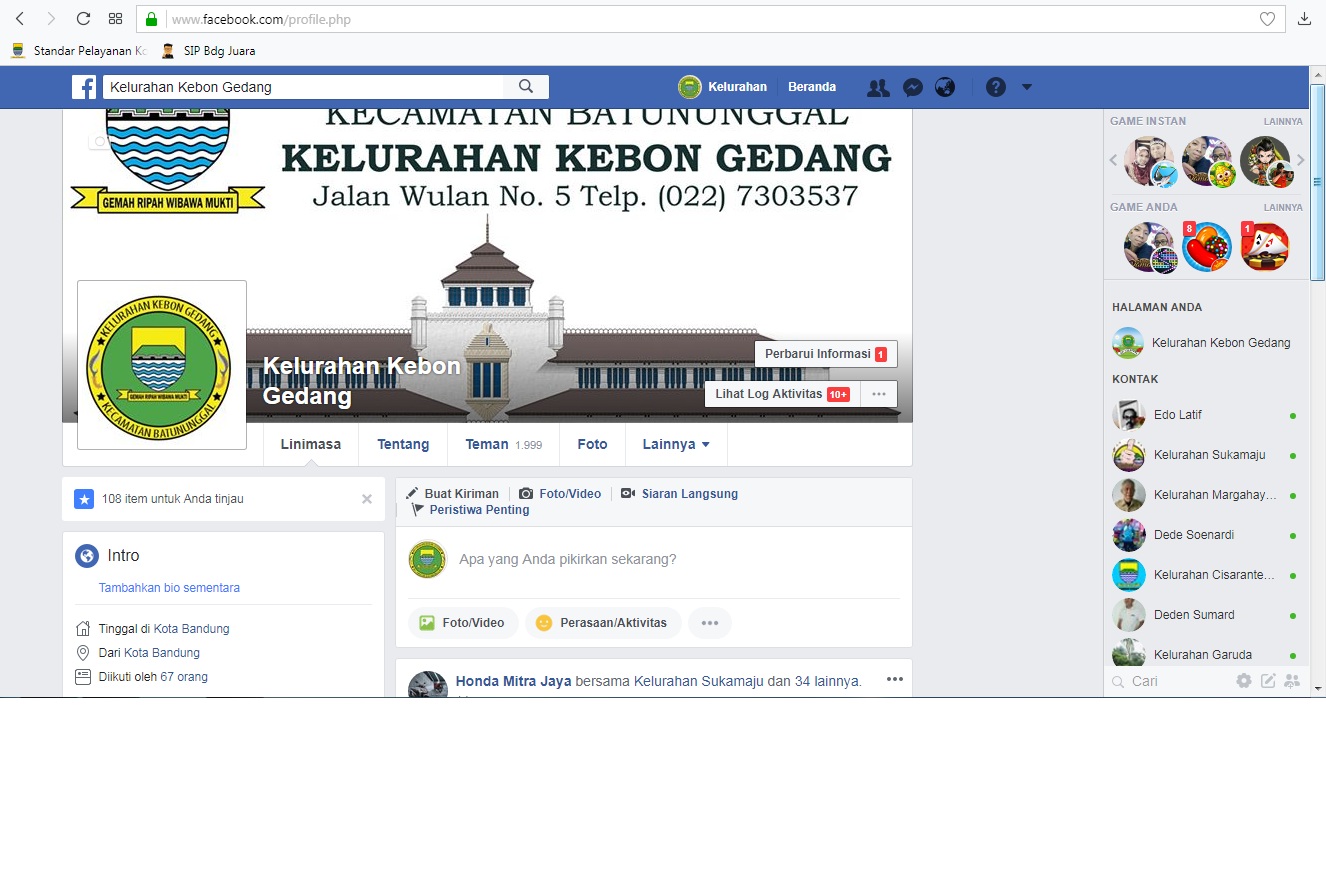Screen dimensions: 1326x896
Task: Click Perbarui Informasi button
Action: pyautogui.click(x=825, y=354)
